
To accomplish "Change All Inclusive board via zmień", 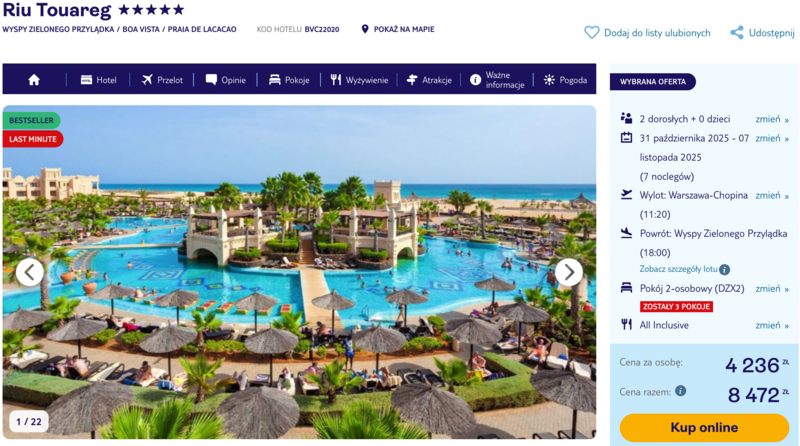I will coord(772,325).
